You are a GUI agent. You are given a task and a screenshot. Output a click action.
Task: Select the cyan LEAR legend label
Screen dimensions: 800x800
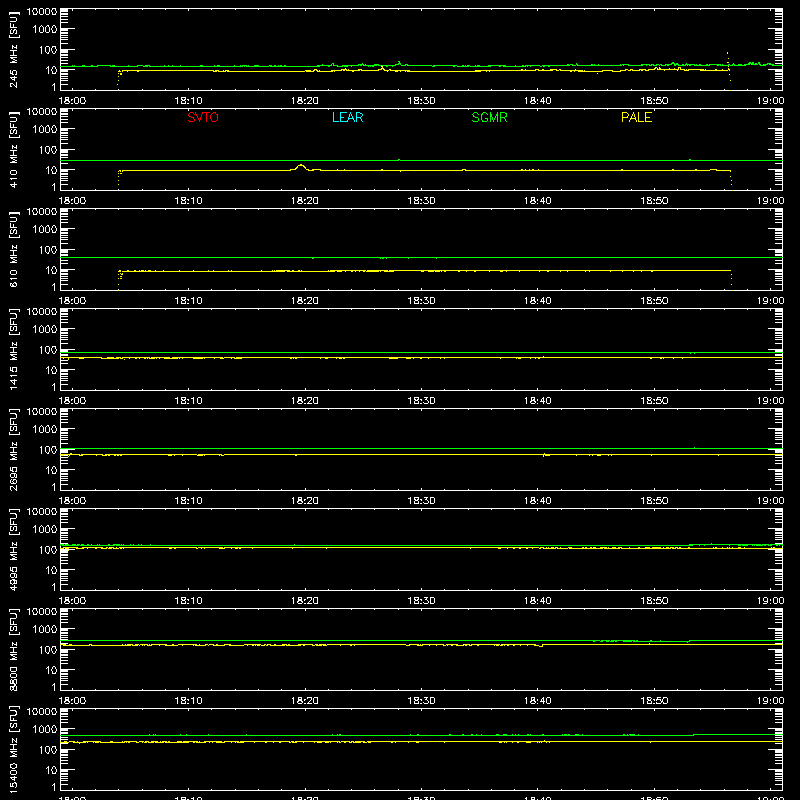(347, 117)
